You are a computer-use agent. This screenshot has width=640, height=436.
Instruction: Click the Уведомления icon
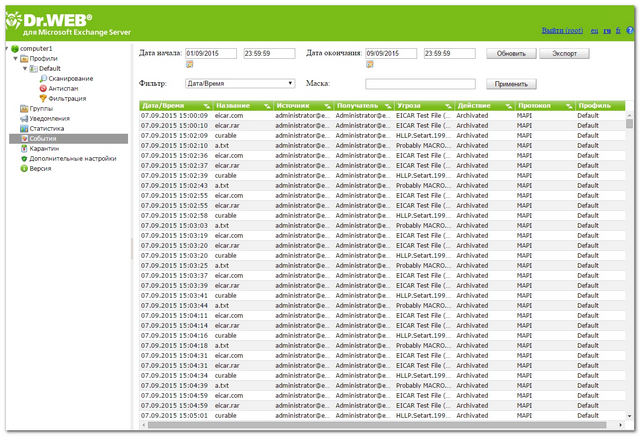point(24,118)
